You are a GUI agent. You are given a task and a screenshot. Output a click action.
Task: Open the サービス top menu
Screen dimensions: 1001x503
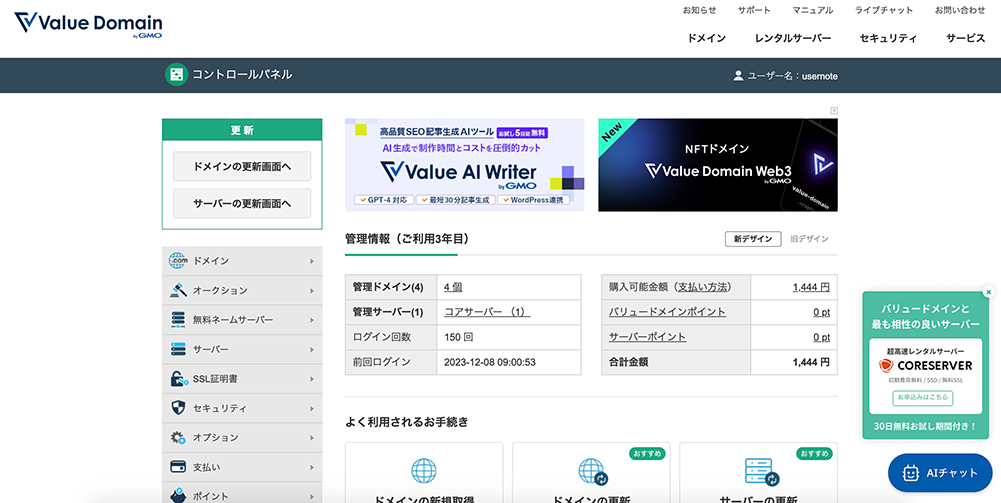965,38
